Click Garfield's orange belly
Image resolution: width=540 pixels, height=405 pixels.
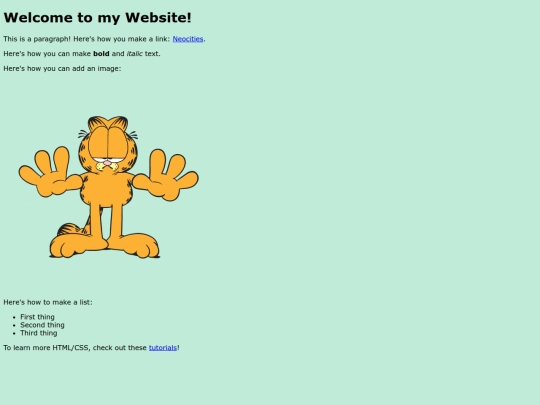coord(107,189)
